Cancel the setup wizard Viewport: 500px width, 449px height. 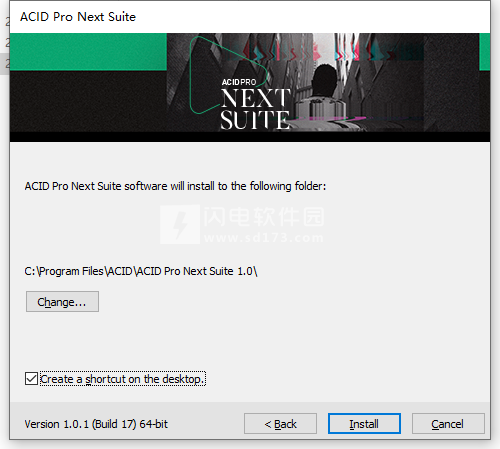click(x=448, y=424)
